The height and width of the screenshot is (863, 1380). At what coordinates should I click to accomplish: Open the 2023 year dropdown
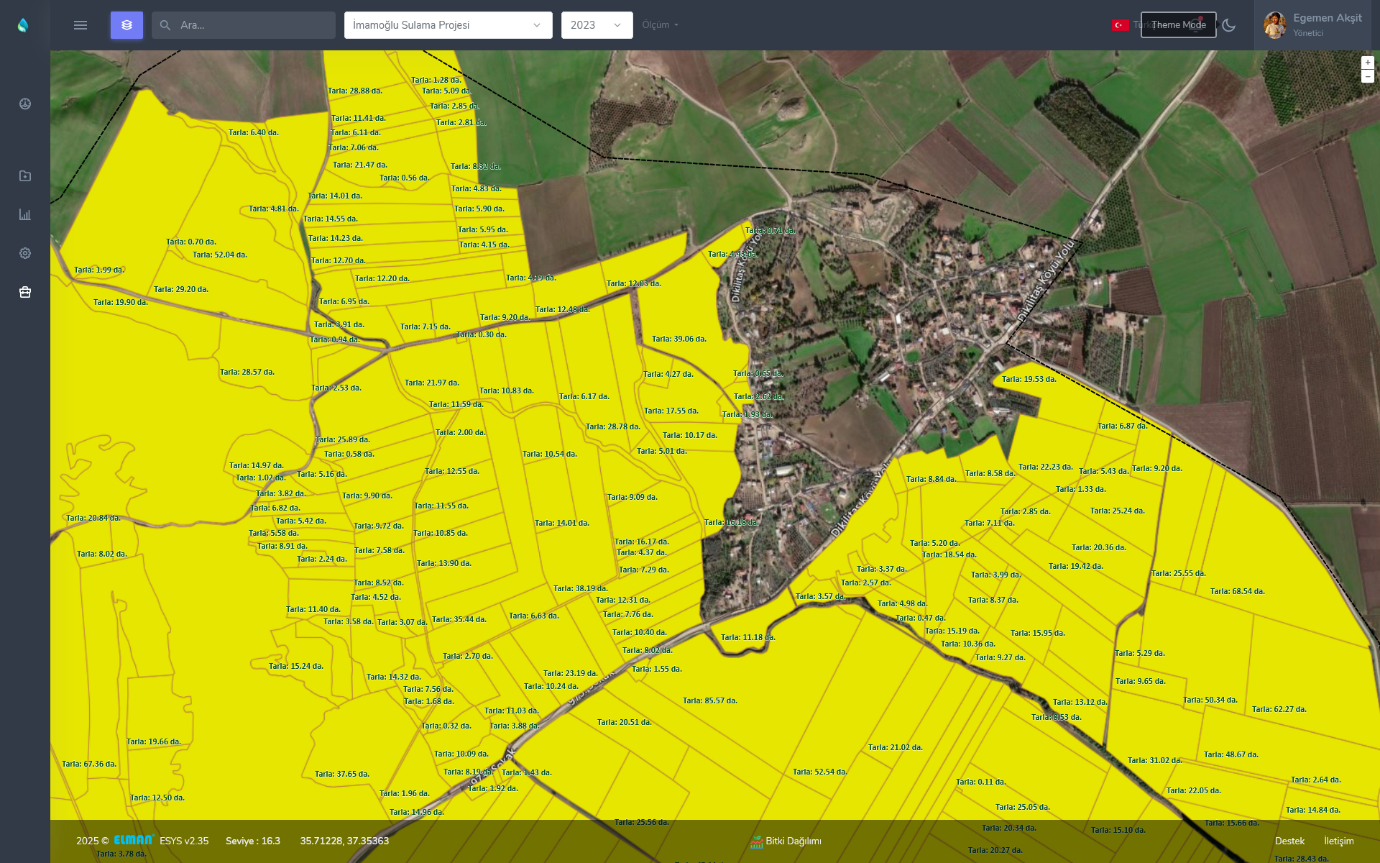pyautogui.click(x=596, y=25)
